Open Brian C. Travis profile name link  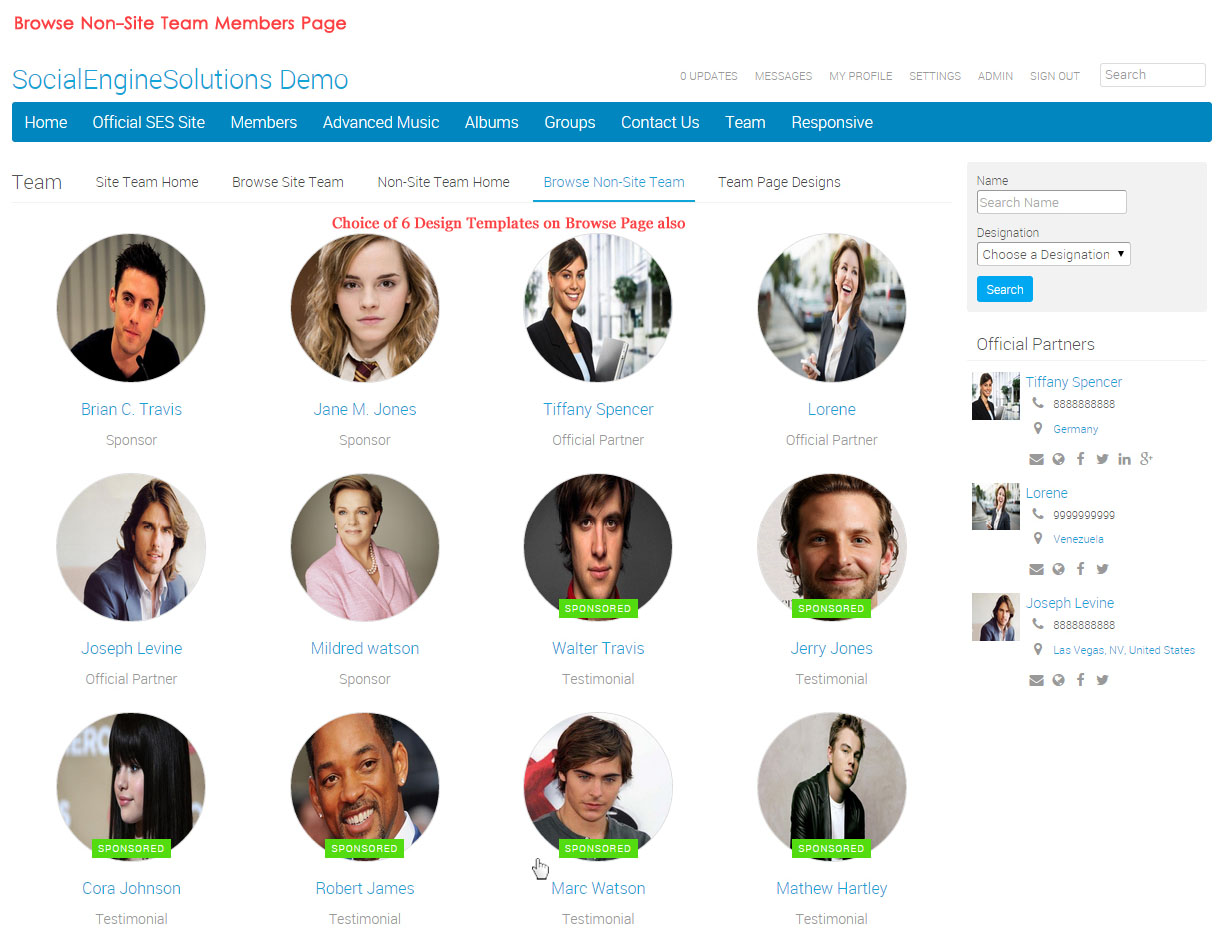click(x=131, y=410)
